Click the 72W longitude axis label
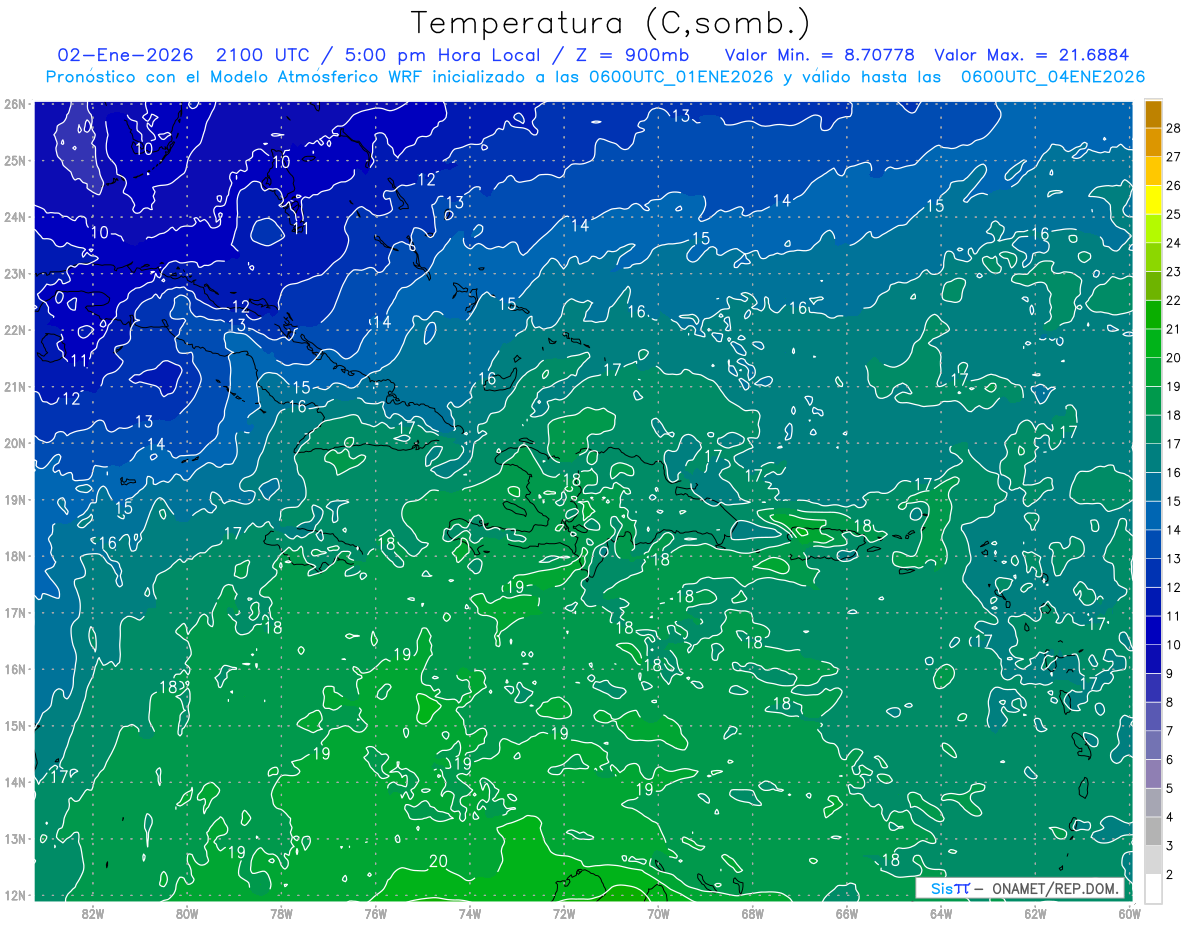Screen dimensions: 1200x927 [x=564, y=913]
